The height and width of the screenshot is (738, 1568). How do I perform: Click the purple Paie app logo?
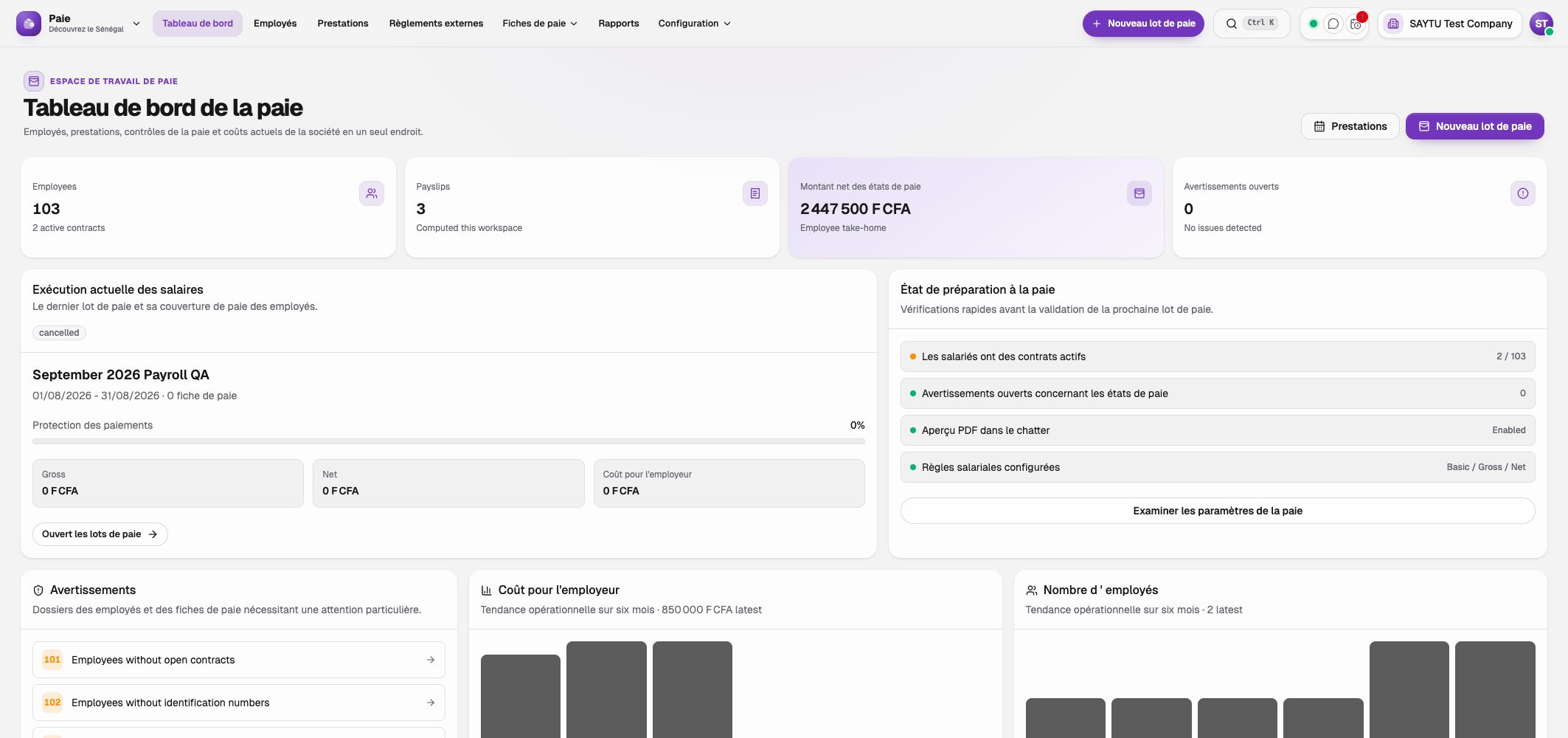pyautogui.click(x=29, y=24)
